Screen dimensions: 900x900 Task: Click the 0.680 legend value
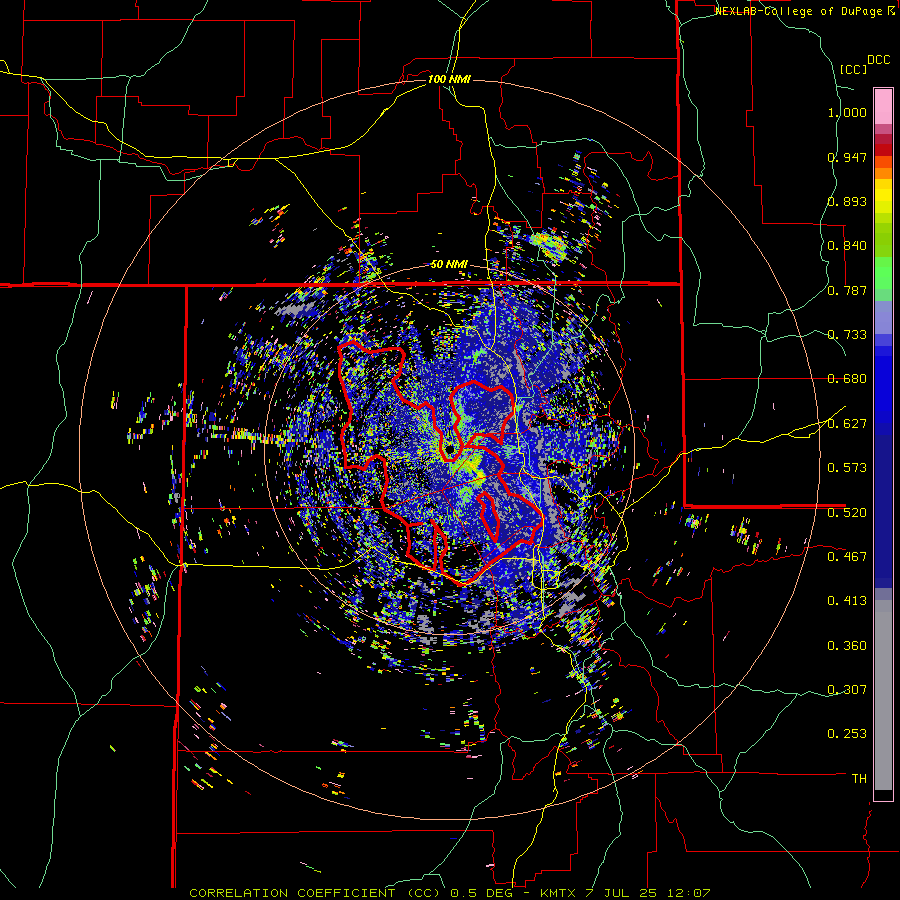[x=847, y=379]
